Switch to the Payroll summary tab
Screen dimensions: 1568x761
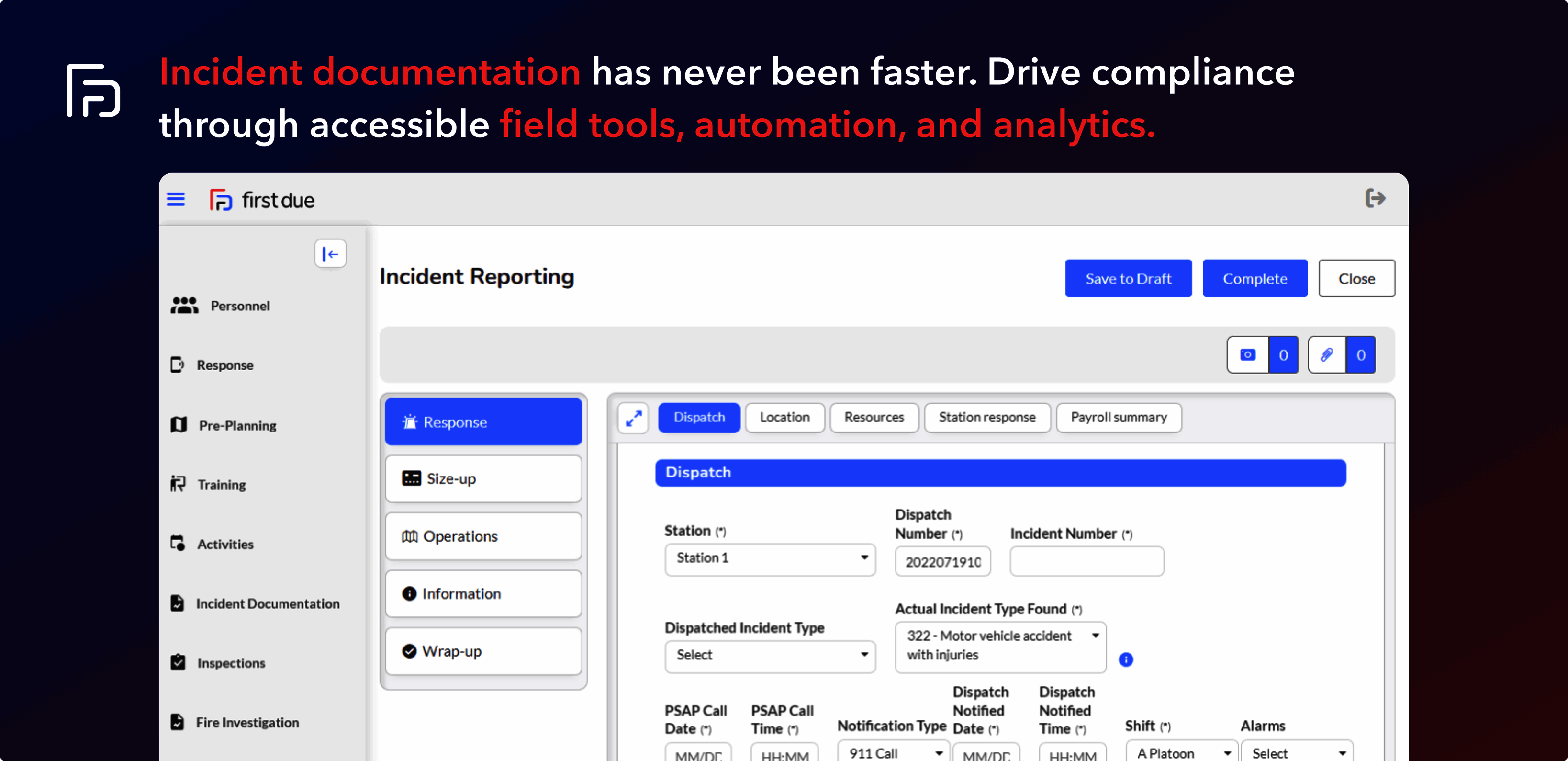coord(1118,417)
